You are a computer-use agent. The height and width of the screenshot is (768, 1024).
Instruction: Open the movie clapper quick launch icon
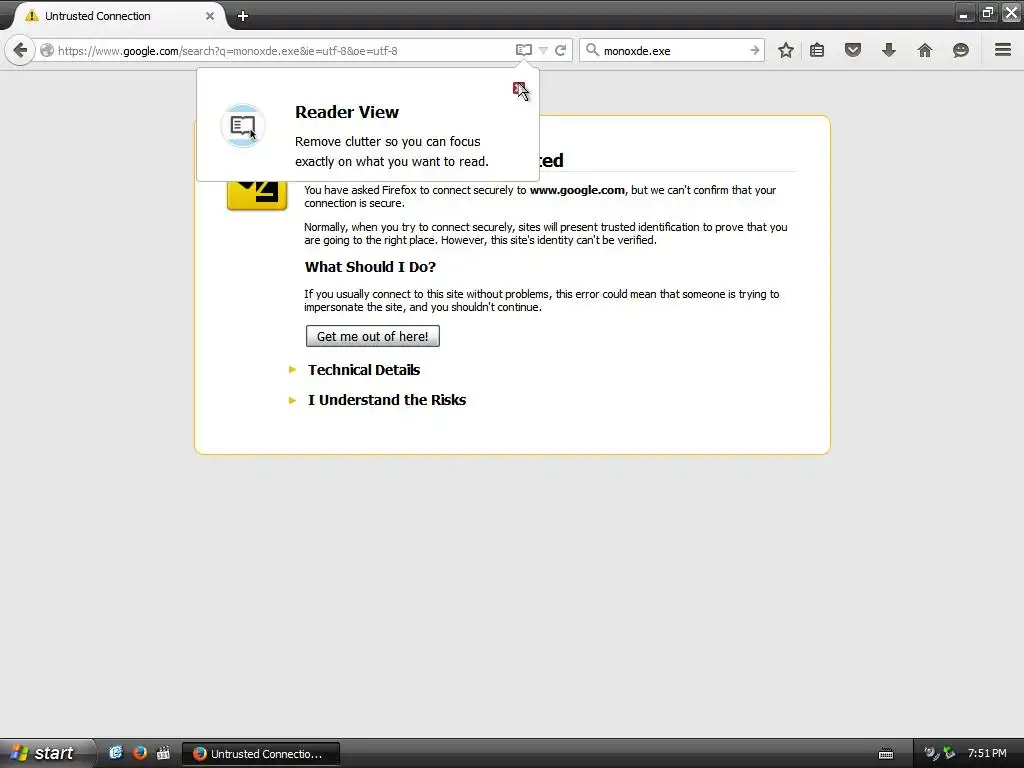coord(163,753)
